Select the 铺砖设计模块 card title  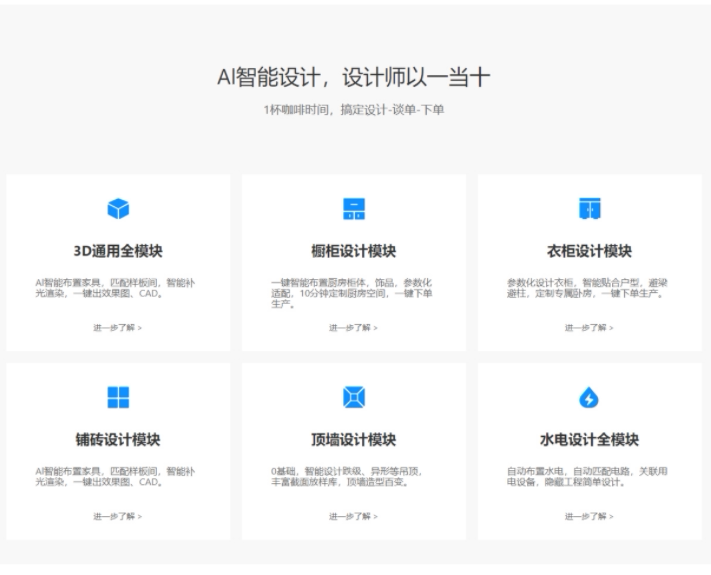(x=118, y=439)
